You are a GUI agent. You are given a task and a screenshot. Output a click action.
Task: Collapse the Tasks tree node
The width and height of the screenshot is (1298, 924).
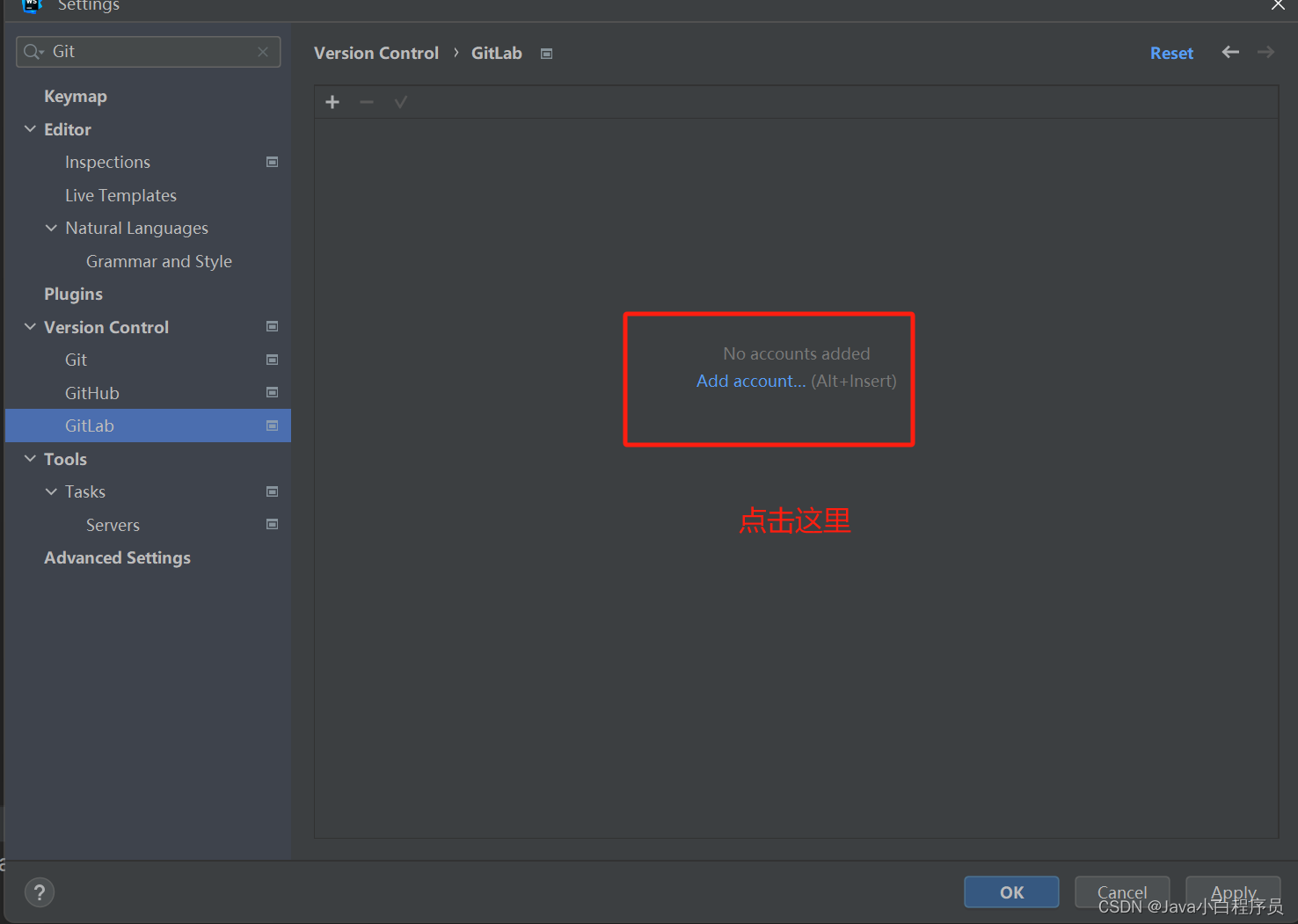[x=51, y=491]
